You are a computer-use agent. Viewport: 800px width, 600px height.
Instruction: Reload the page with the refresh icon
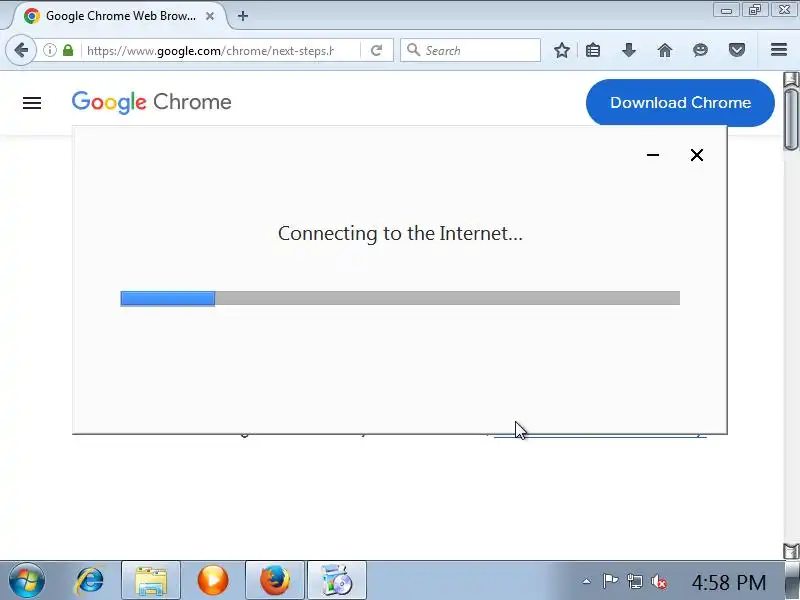pos(377,50)
